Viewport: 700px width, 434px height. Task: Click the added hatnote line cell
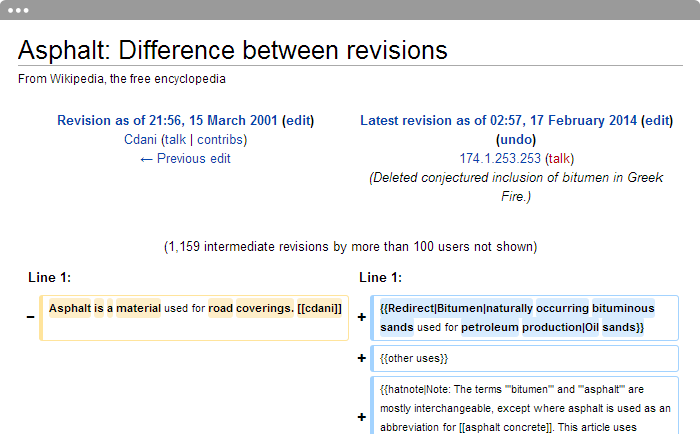[x=526, y=405]
